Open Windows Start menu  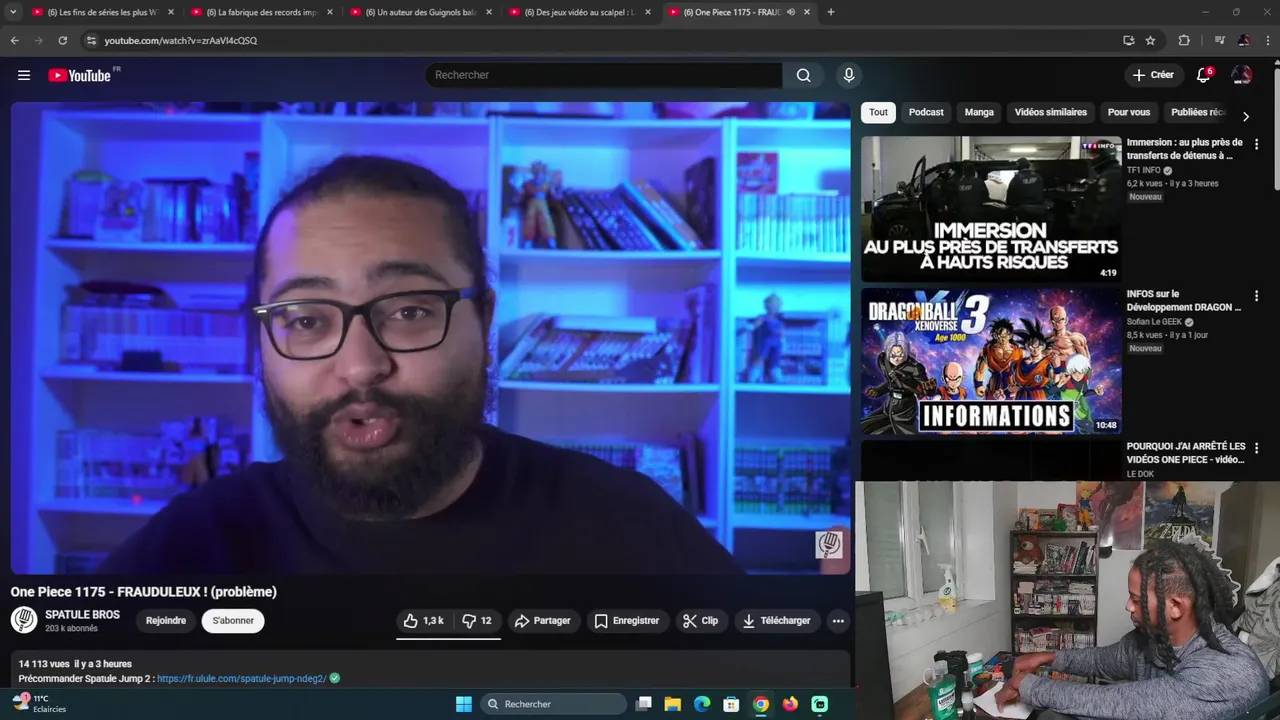(x=464, y=704)
